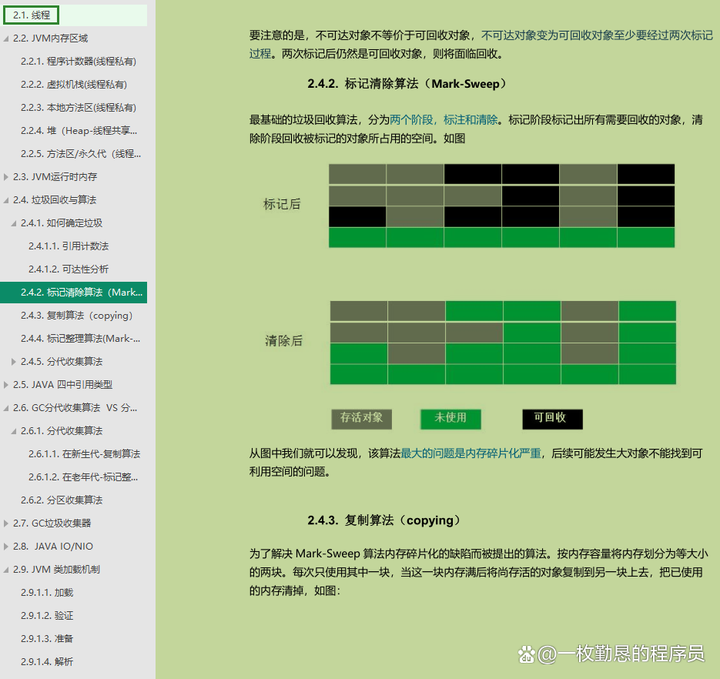The image size is (720, 679).
Task: Open 2.9. JVM 类加载机制 entry
Action: click(56, 569)
